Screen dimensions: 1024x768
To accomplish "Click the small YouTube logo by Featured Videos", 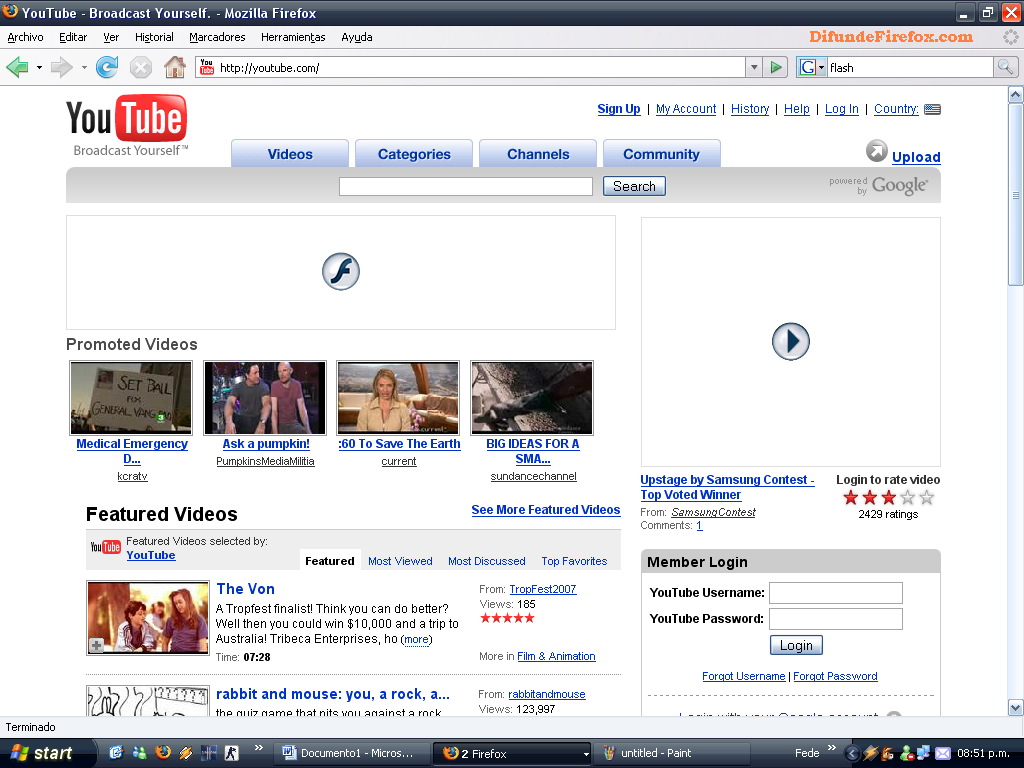I will pos(105,547).
